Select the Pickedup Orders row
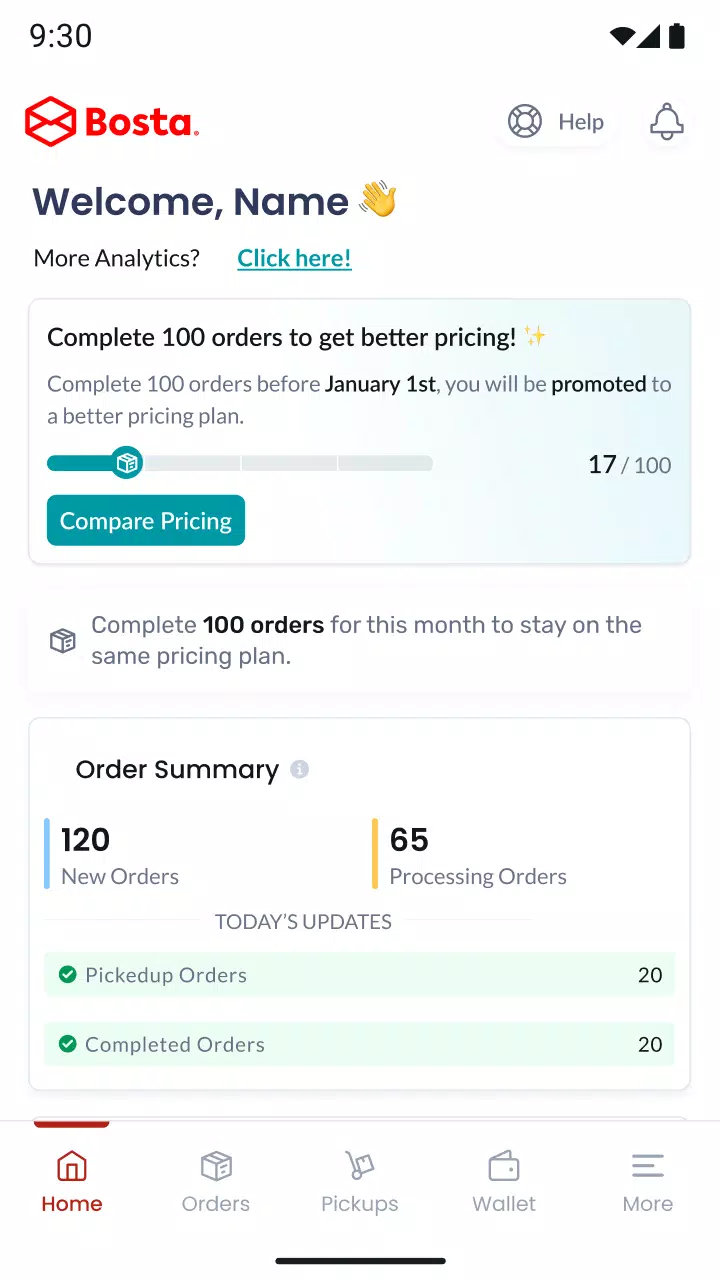720x1280 pixels. tap(359, 974)
